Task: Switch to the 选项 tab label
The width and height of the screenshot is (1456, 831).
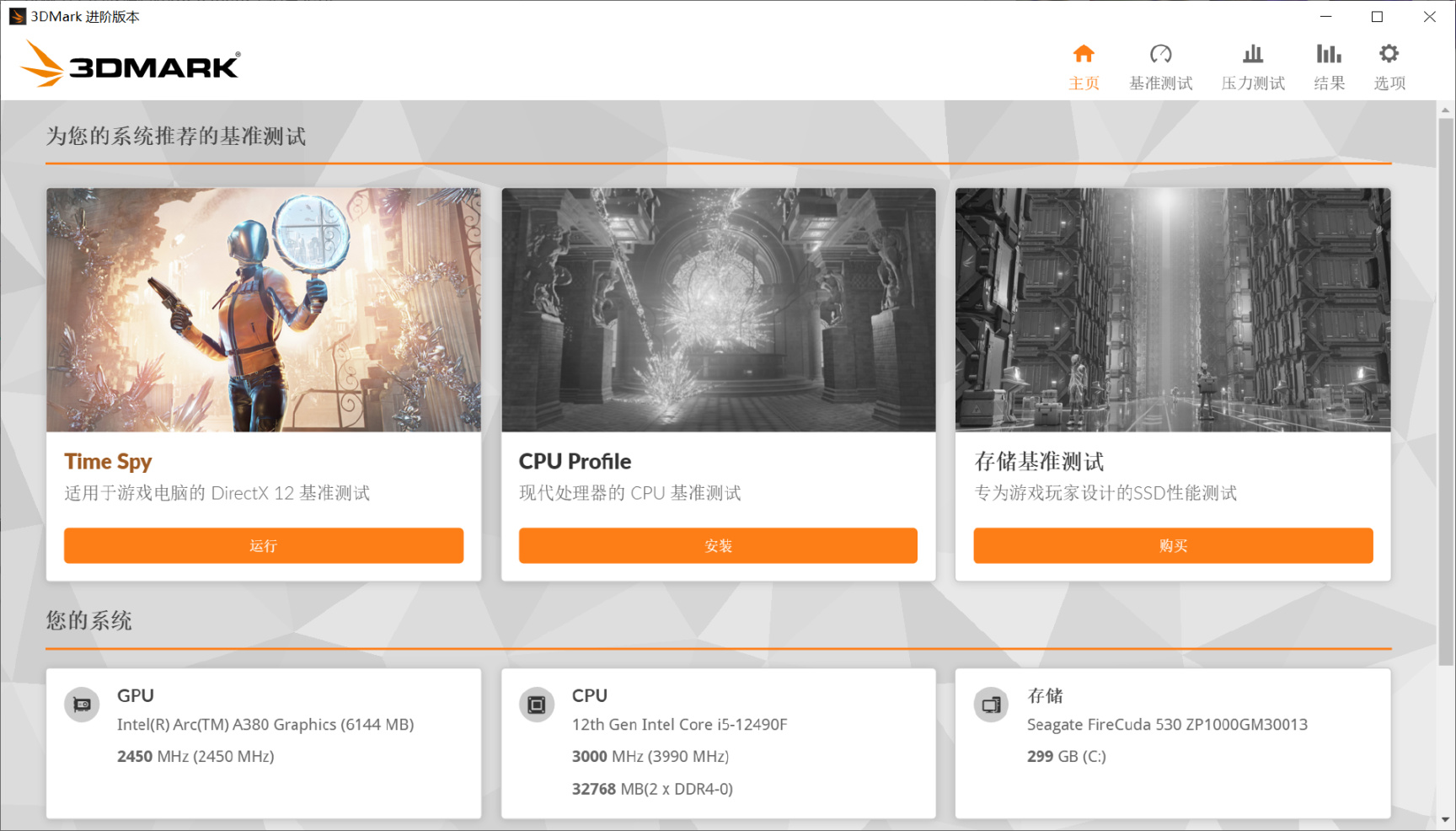Action: point(1389,83)
